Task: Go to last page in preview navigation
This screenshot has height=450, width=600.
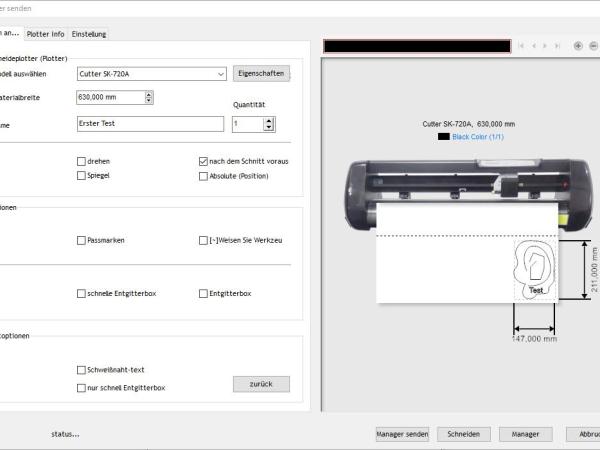Action: coord(557,46)
